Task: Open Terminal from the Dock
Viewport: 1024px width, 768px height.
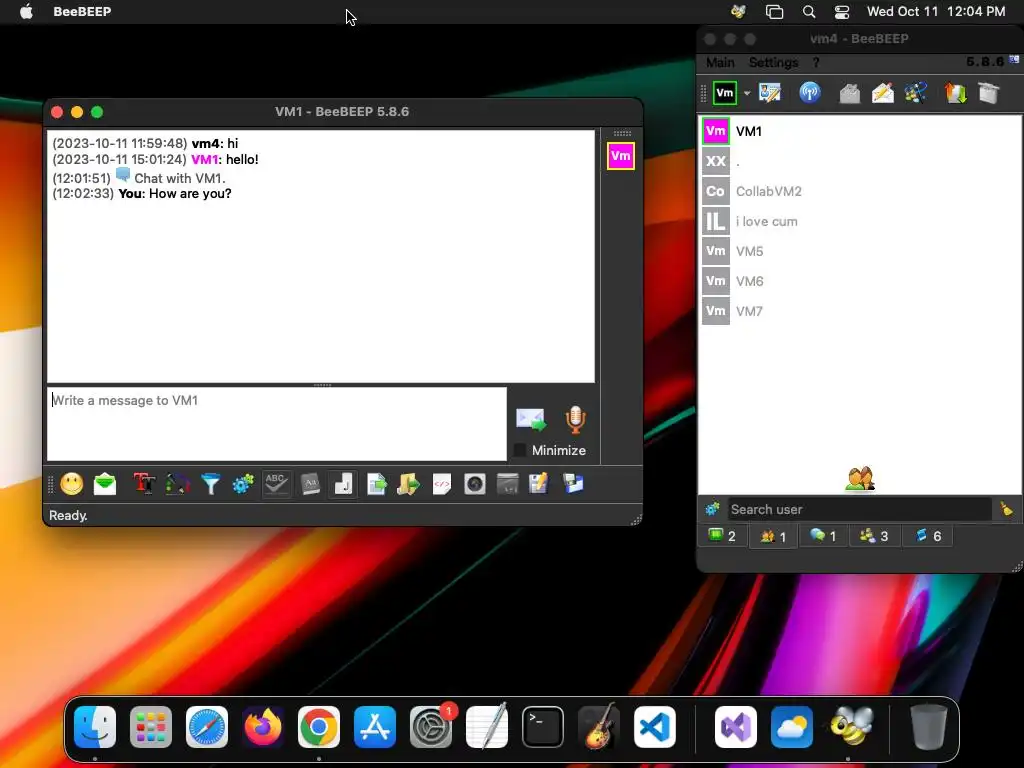Action: (x=543, y=727)
